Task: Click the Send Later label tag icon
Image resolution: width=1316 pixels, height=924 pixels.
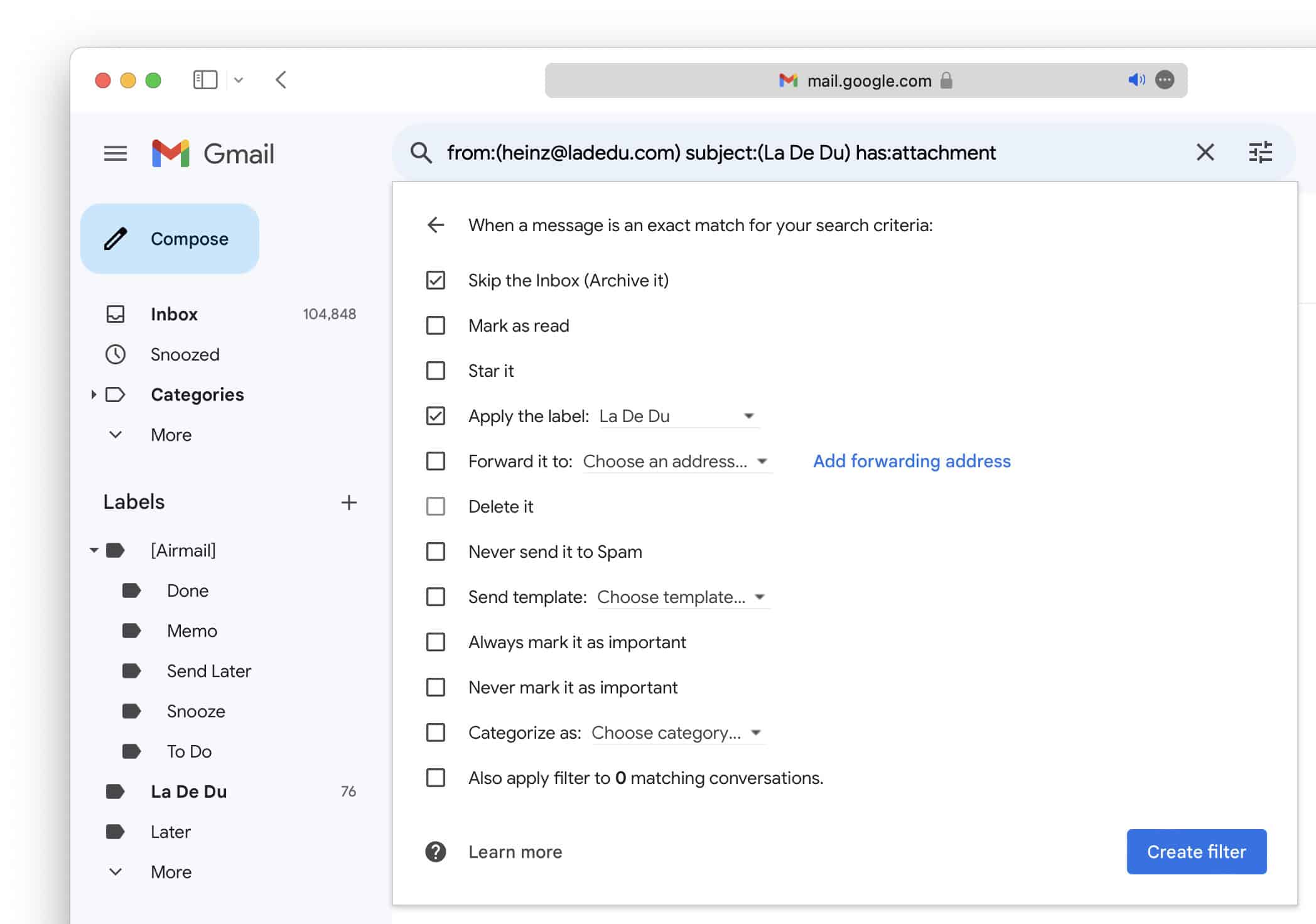Action: [x=131, y=671]
